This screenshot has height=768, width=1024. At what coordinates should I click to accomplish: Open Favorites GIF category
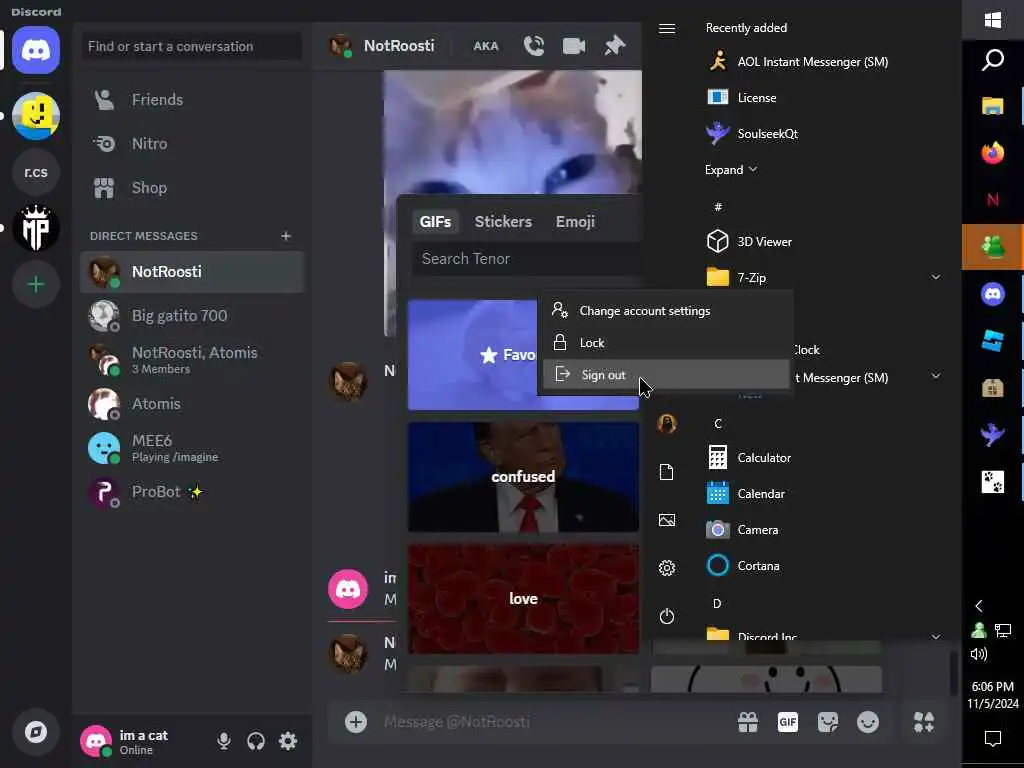[473, 355]
